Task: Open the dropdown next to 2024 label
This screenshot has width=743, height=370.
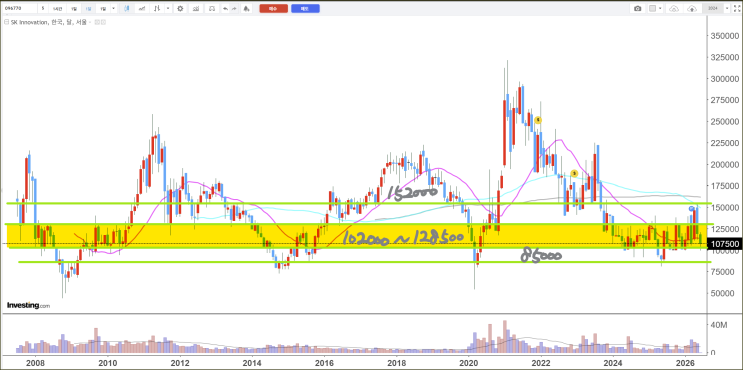Action: click(727, 9)
